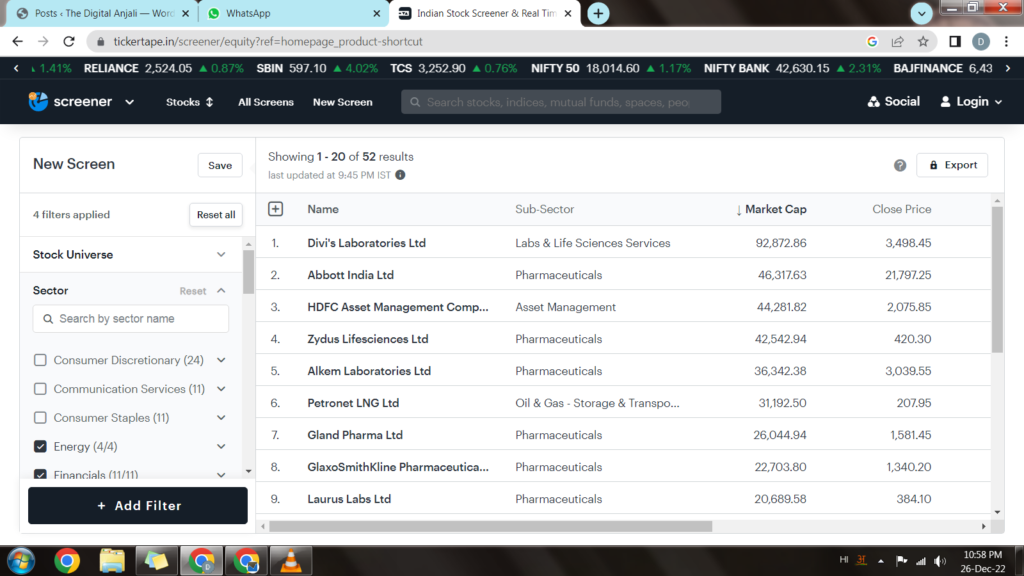Screen dimensions: 1024x576
Task: Open New Screen menu item
Action: pyautogui.click(x=343, y=102)
